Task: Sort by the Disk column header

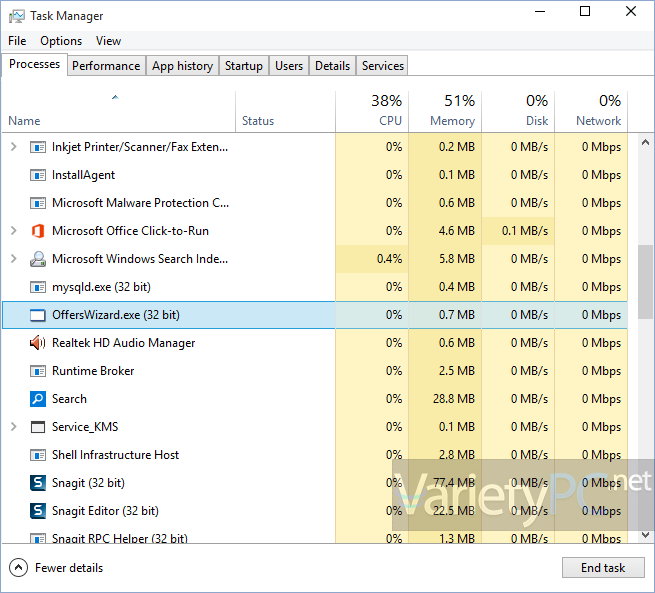Action: [518, 112]
